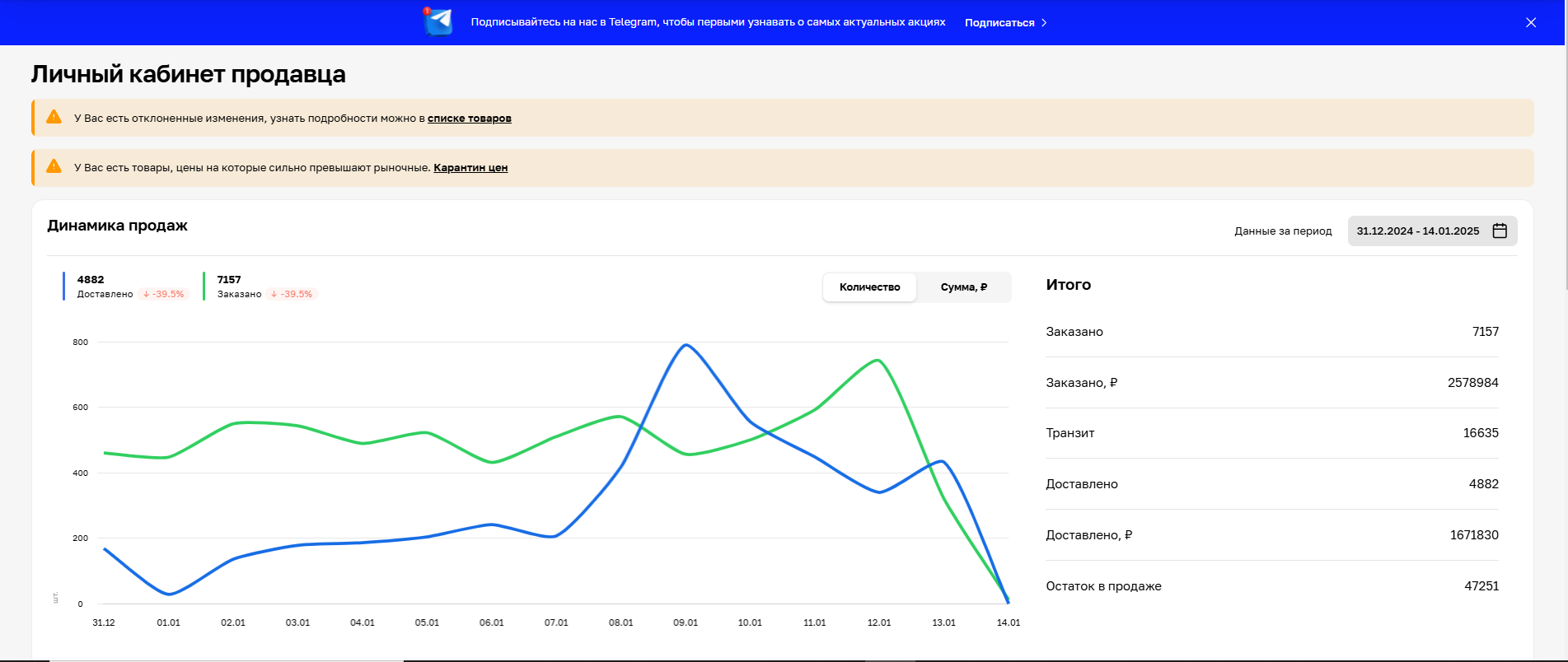
Task: Open the date range picker 31.12.2024 - 14.01.2025
Action: pyautogui.click(x=1432, y=231)
